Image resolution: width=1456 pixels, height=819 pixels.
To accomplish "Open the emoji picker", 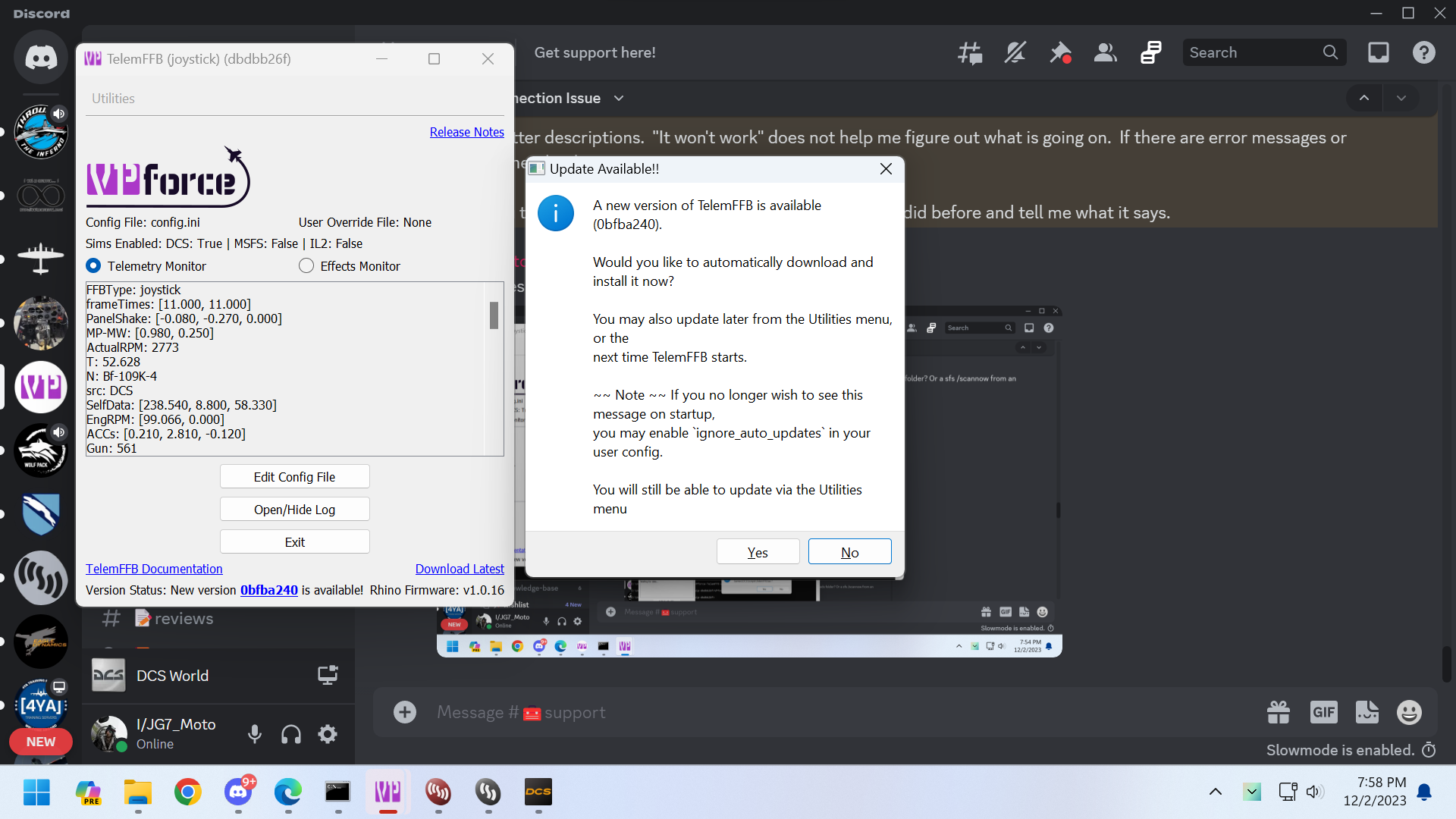I will click(1409, 712).
